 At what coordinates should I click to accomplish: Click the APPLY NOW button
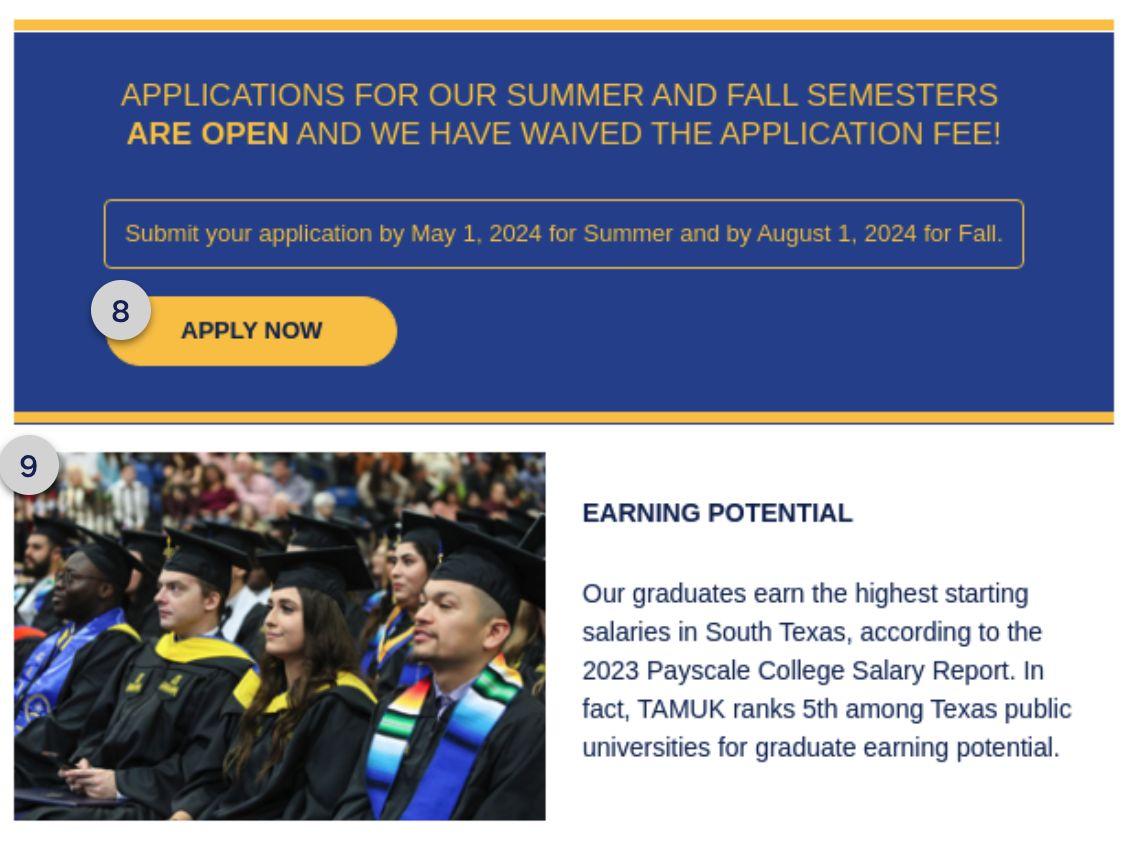[252, 332]
